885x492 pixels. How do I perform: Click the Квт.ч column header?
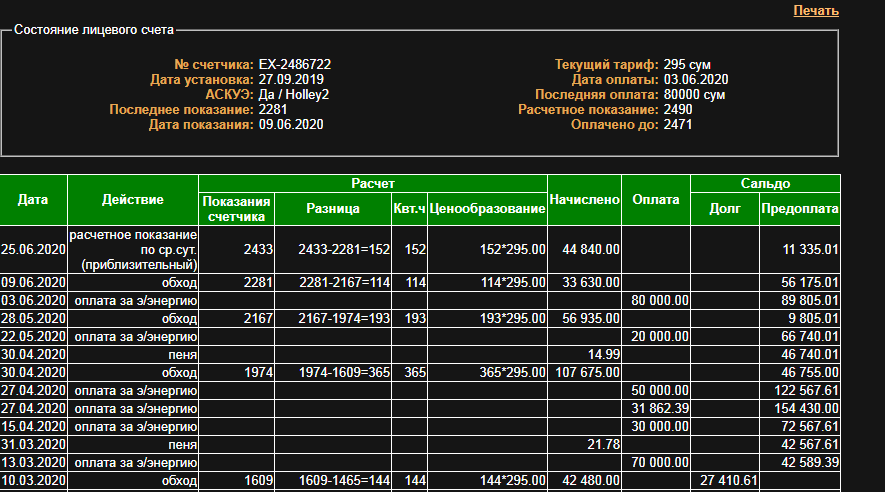408,208
